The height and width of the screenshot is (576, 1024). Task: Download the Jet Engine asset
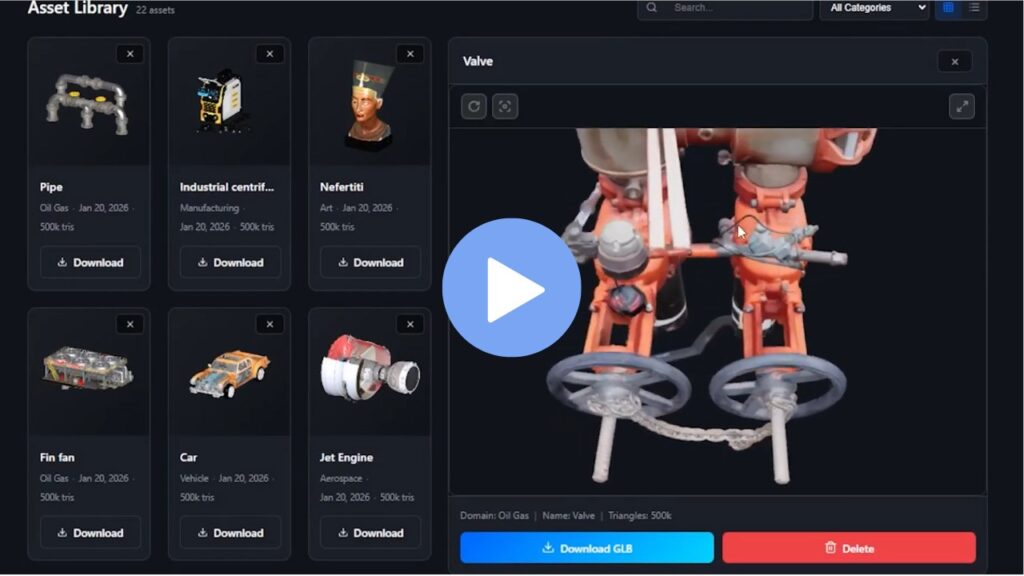[x=370, y=533]
